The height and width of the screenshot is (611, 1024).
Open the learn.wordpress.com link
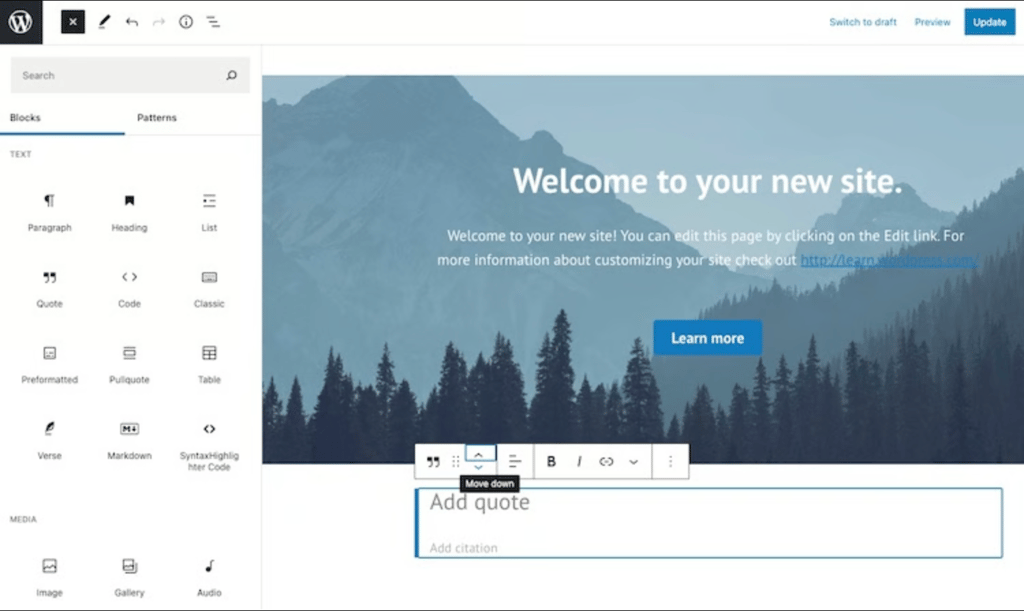[889, 260]
